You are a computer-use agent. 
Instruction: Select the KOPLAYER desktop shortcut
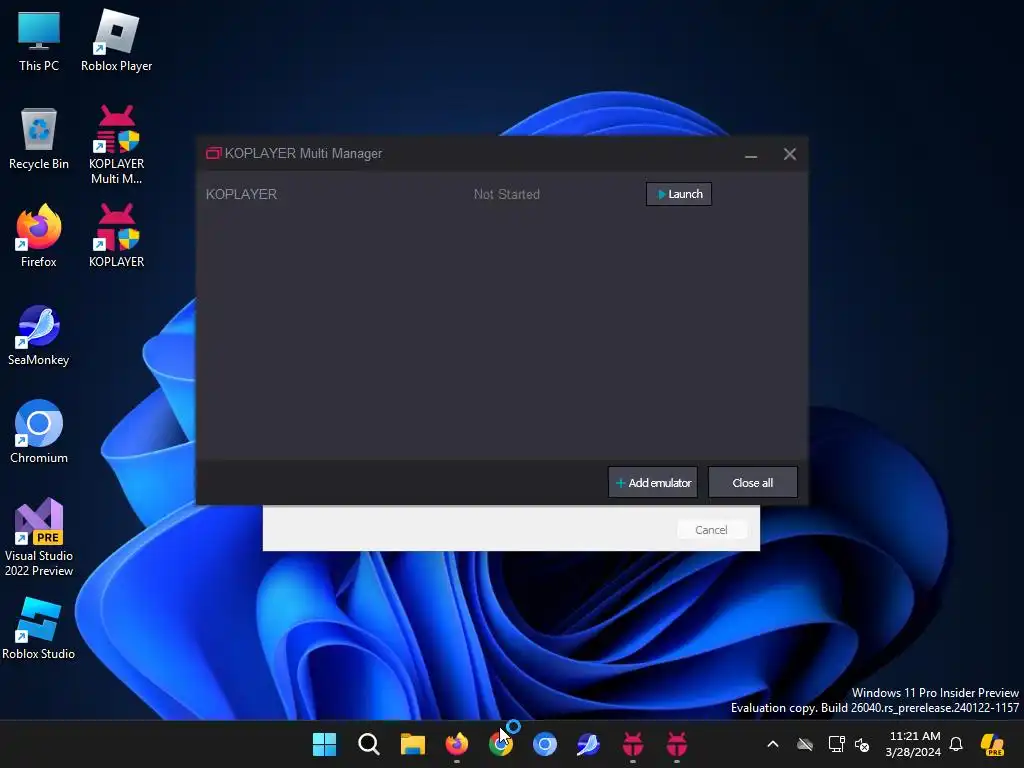pos(116,236)
